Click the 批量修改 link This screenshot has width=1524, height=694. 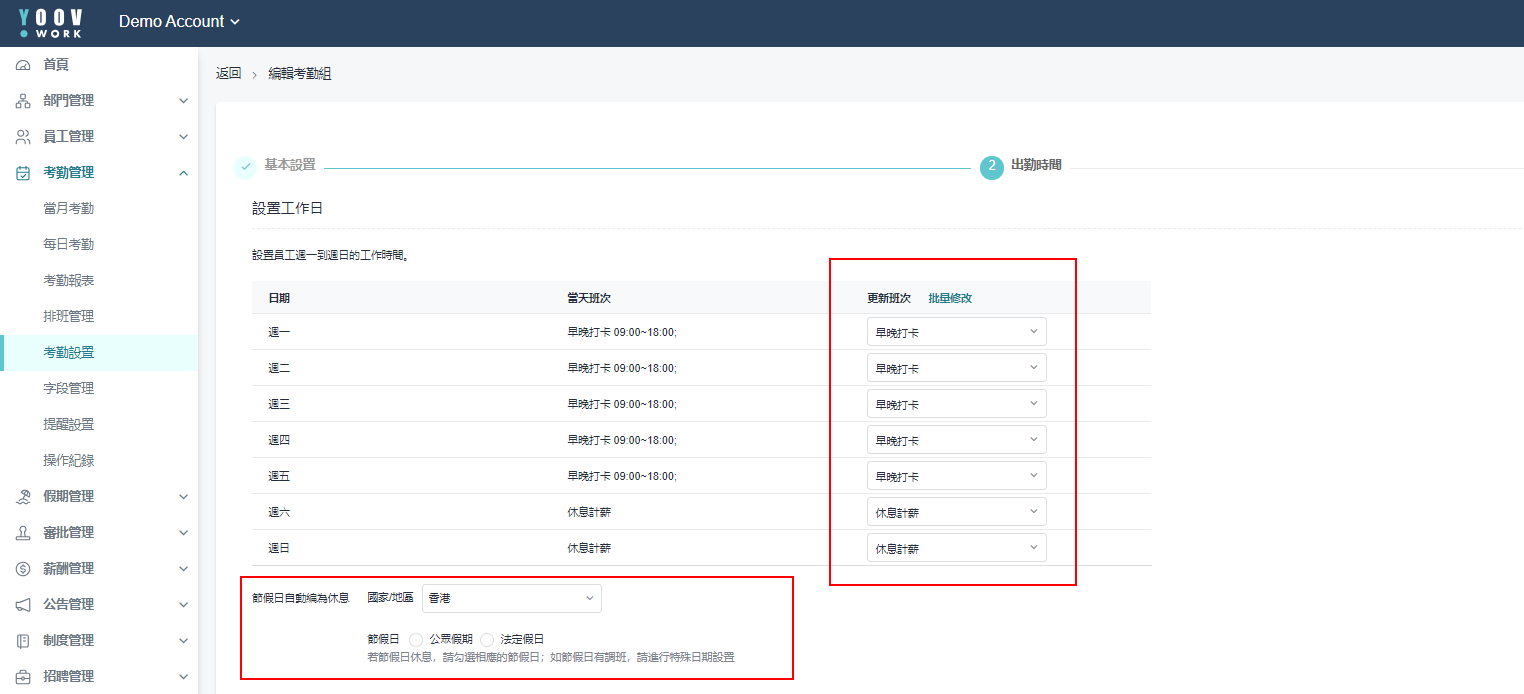pyautogui.click(x=950, y=298)
